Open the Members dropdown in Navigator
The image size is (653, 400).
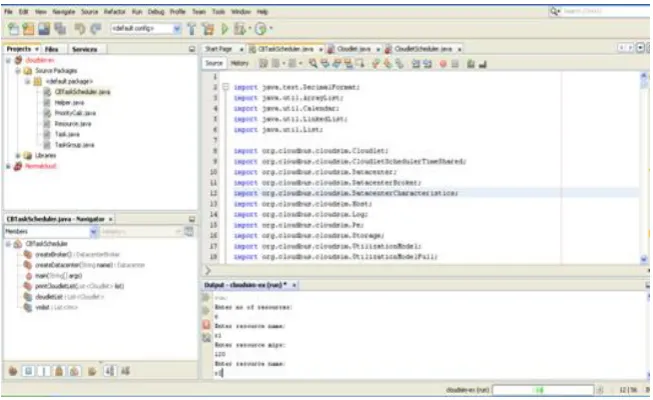pos(93,232)
